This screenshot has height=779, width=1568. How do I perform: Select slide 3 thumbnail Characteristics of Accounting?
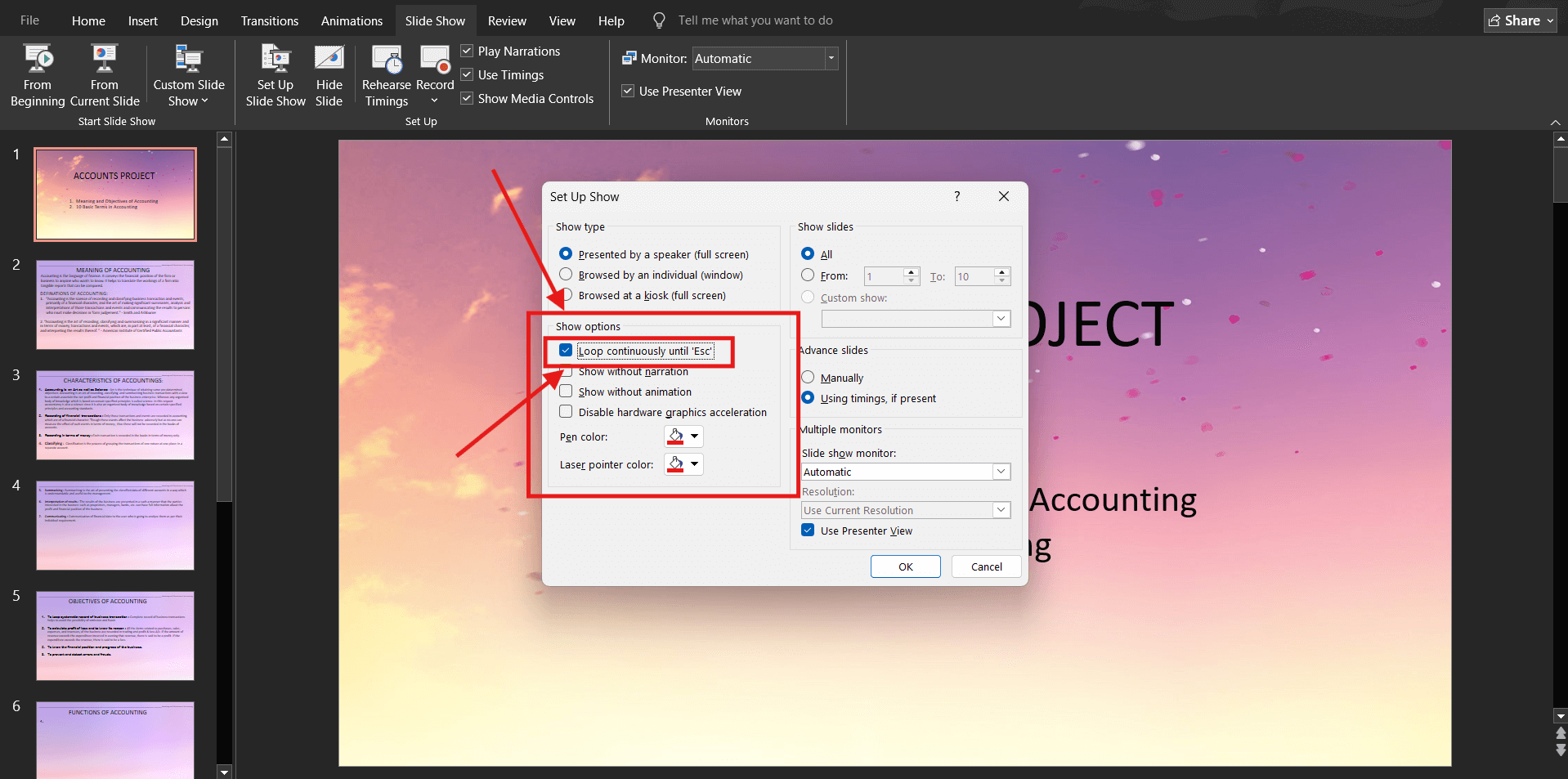(x=115, y=415)
